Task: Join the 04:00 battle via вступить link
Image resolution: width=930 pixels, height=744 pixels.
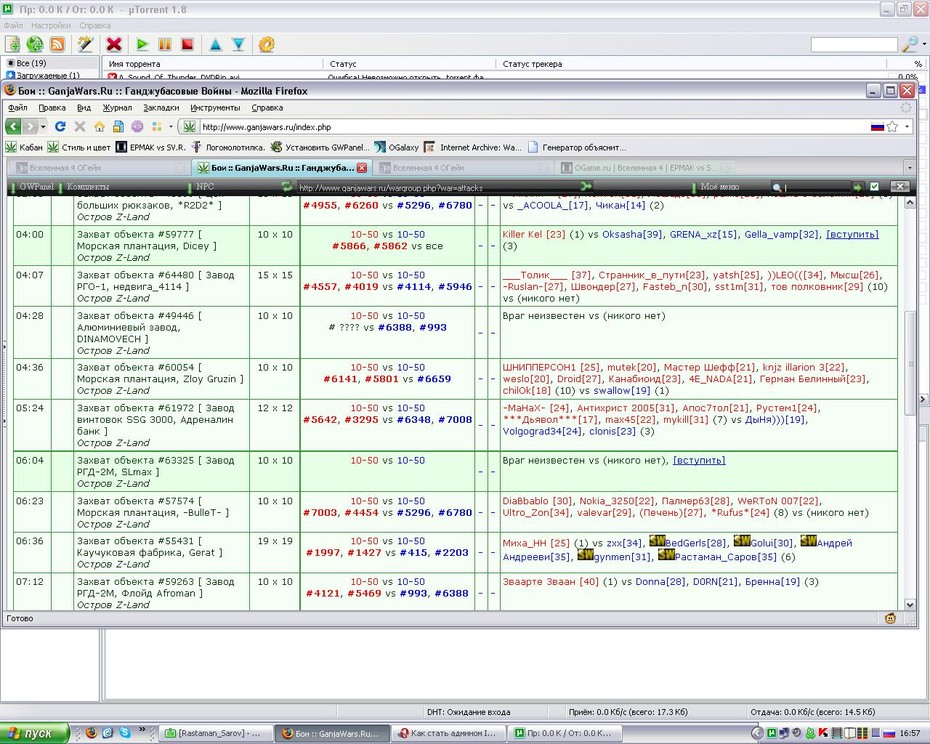Action: [x=852, y=234]
